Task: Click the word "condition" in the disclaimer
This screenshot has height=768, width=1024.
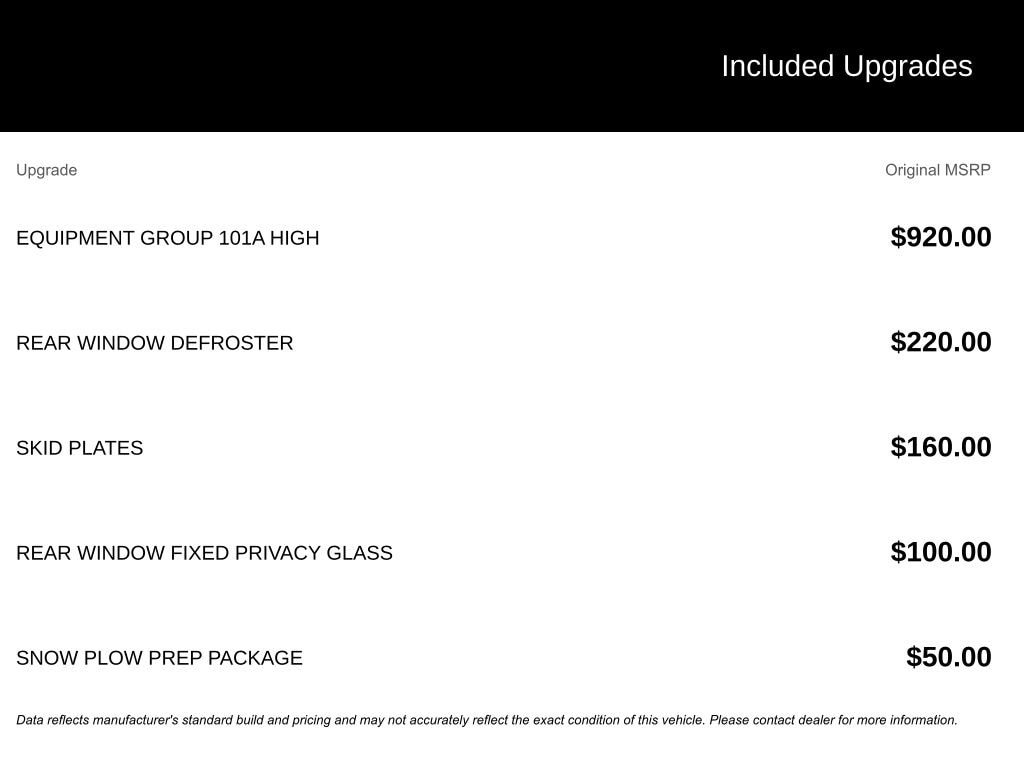Action: coord(591,720)
